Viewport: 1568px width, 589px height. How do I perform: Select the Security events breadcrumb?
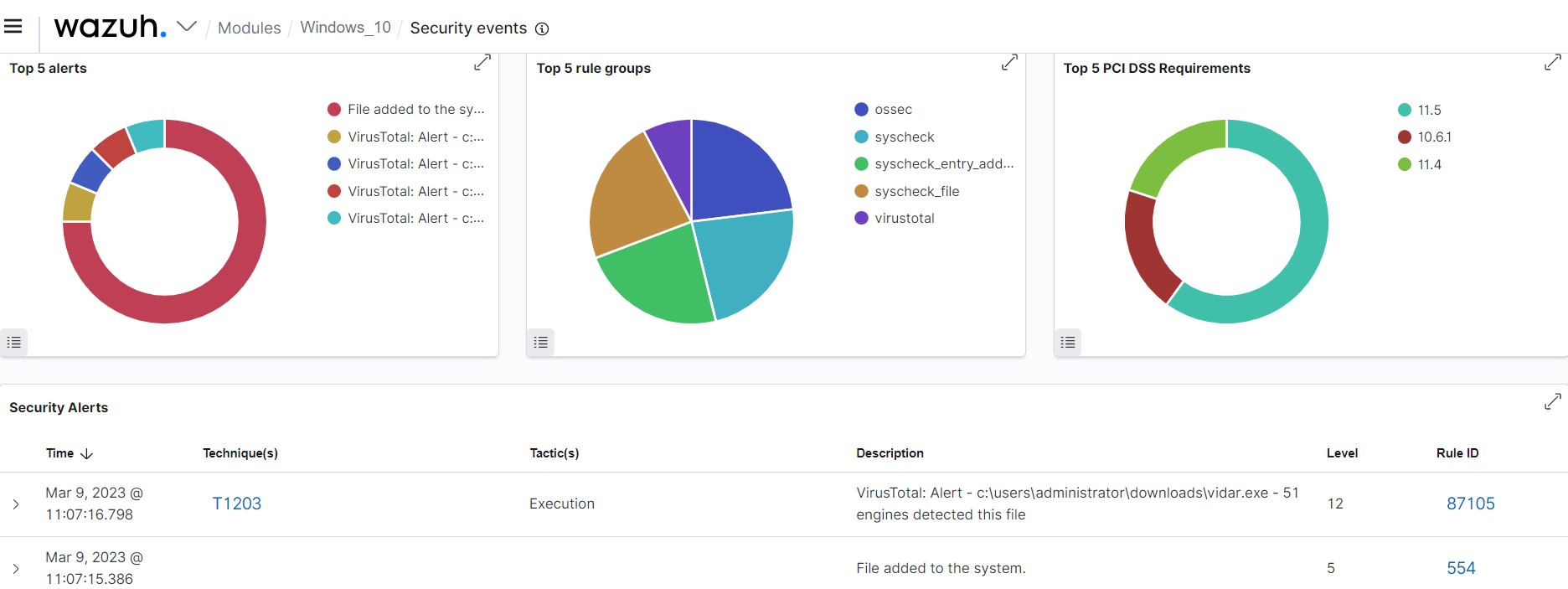point(468,28)
